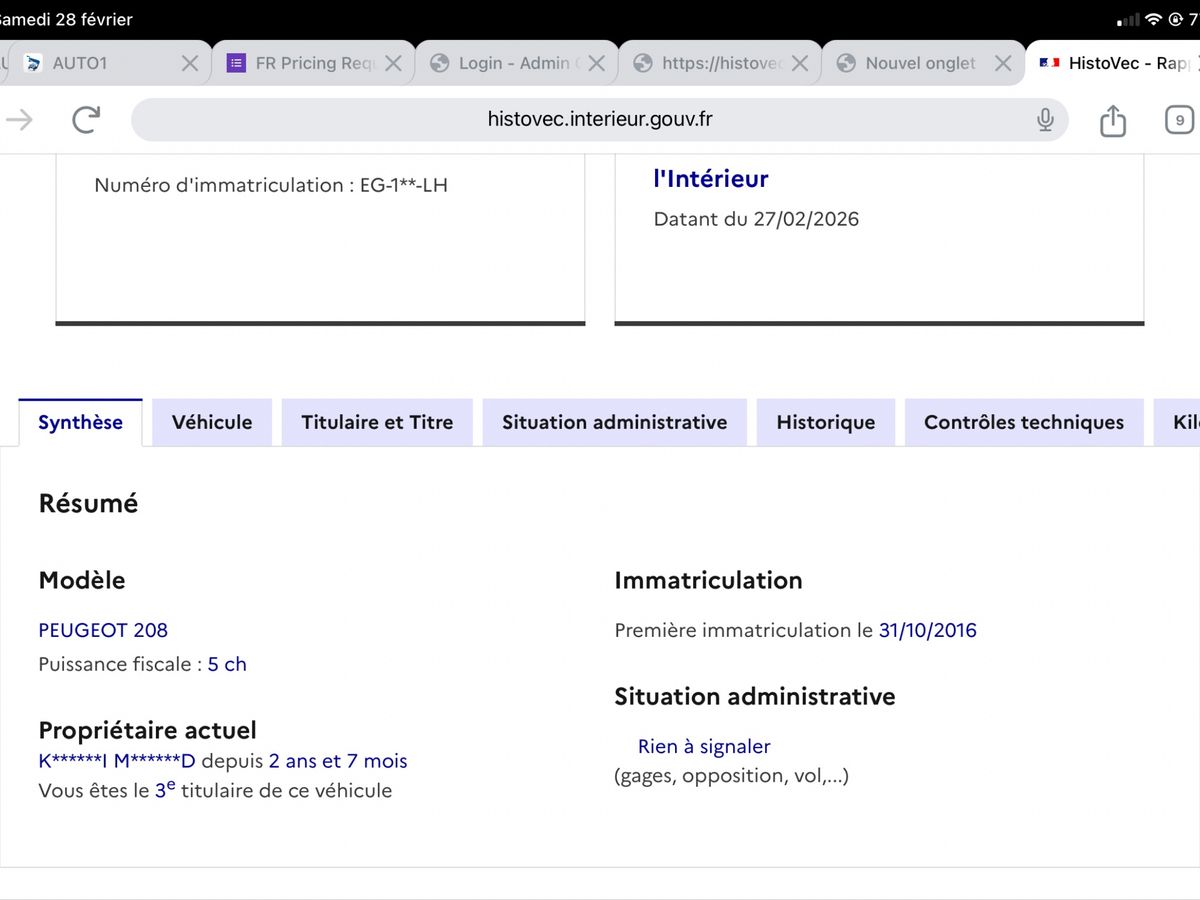
Task: Click the Immatriculation heading
Action: pos(708,580)
